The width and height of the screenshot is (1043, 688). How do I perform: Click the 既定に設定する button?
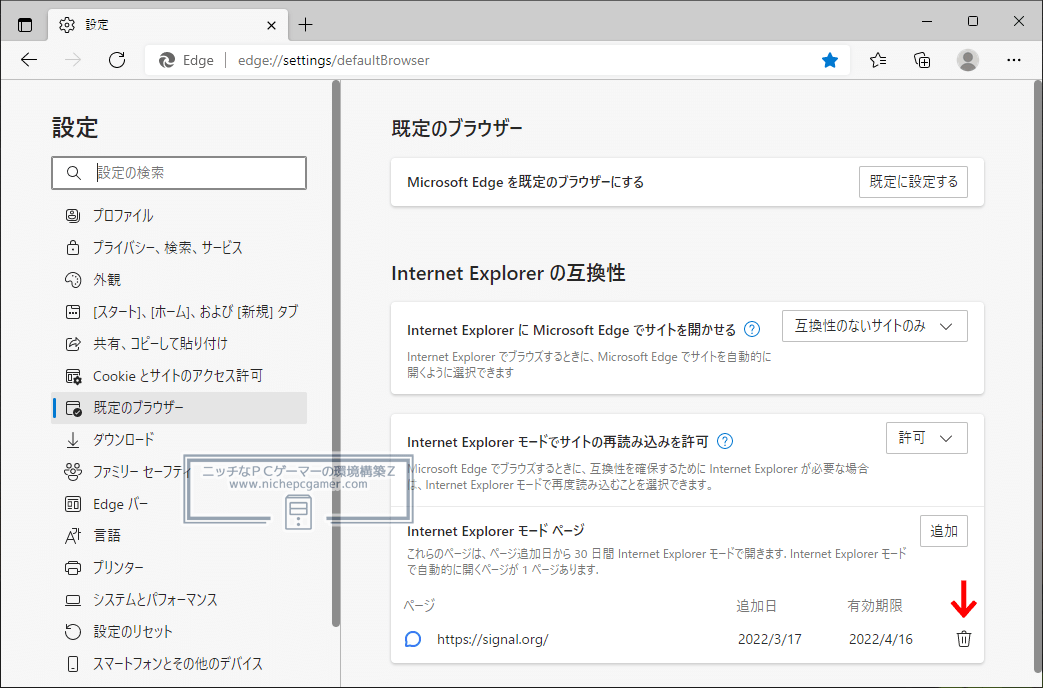point(913,182)
